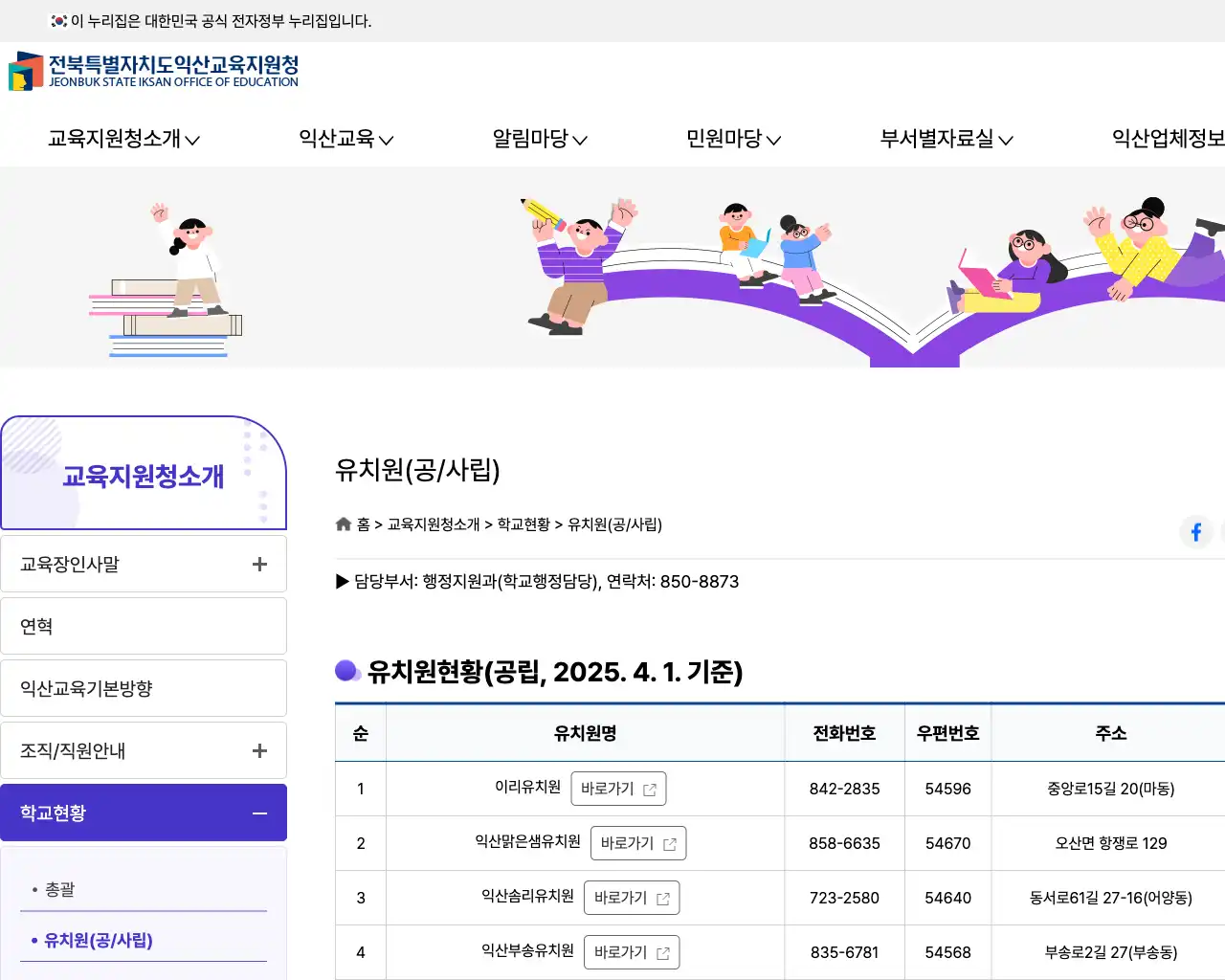1225x980 pixels.
Task: Click the home icon in the breadcrumb
Action: point(343,524)
